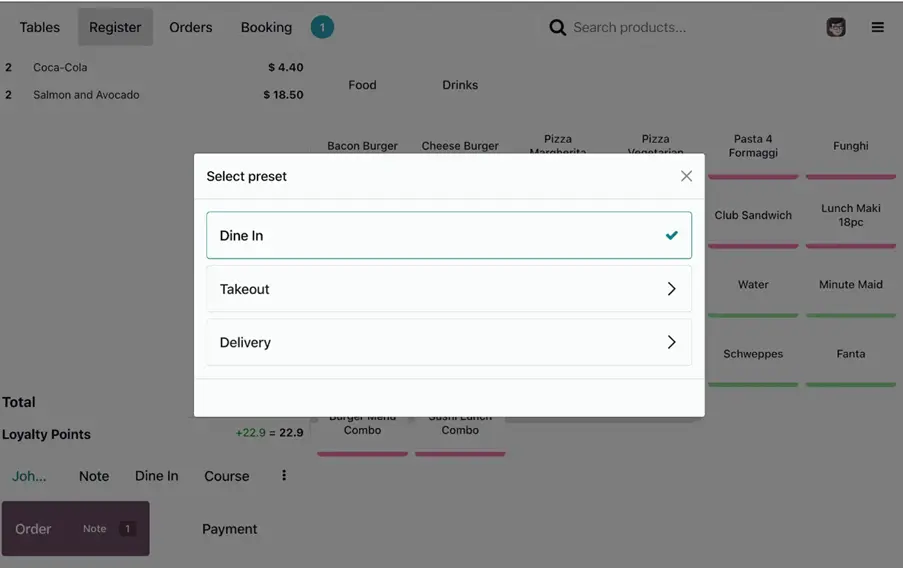Choose the Takeout preset option
Image resolution: width=903 pixels, height=568 pixels.
click(x=448, y=289)
